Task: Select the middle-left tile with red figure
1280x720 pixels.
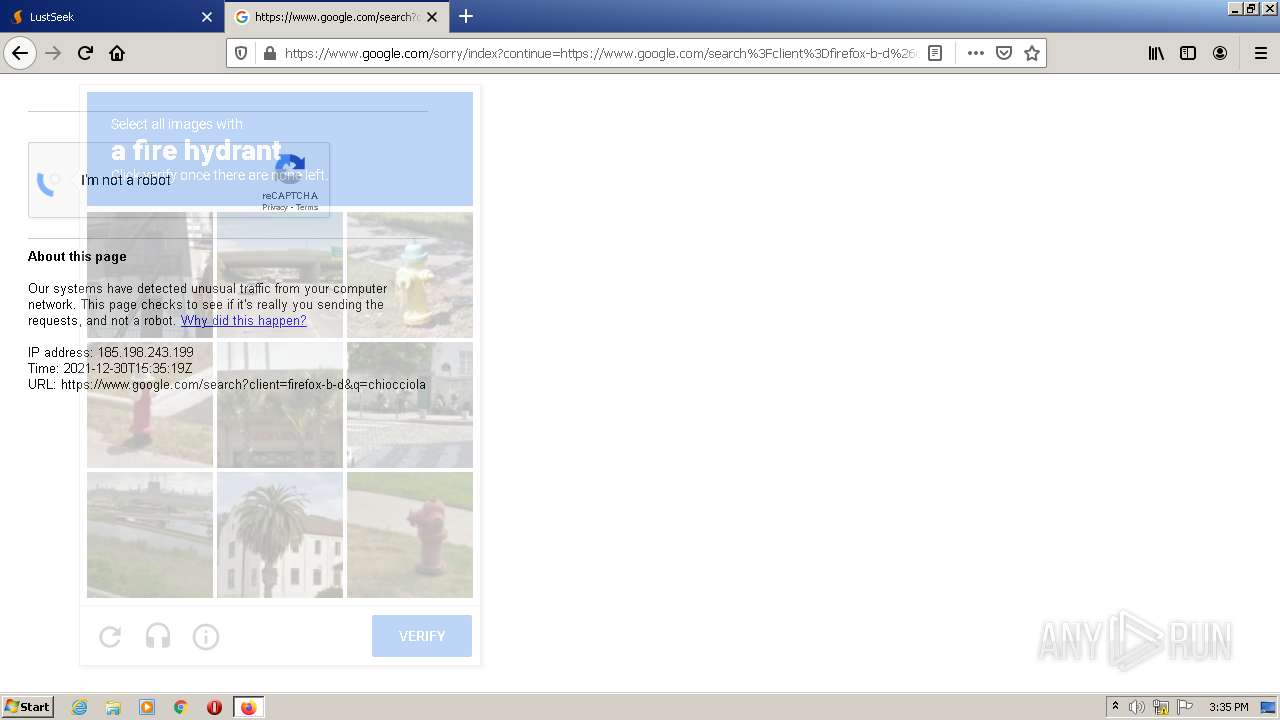Action: tap(150, 405)
